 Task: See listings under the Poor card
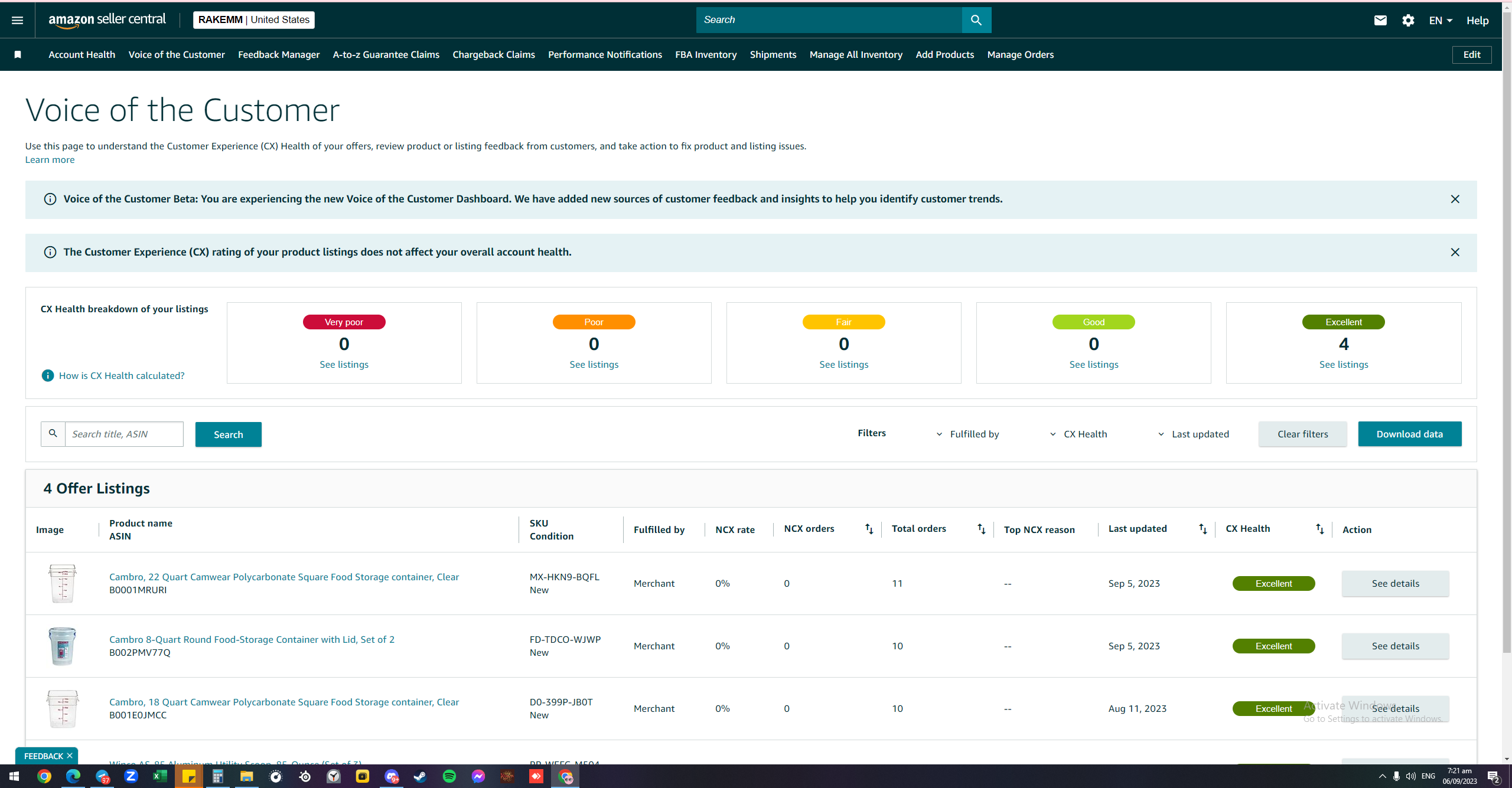pyautogui.click(x=594, y=365)
